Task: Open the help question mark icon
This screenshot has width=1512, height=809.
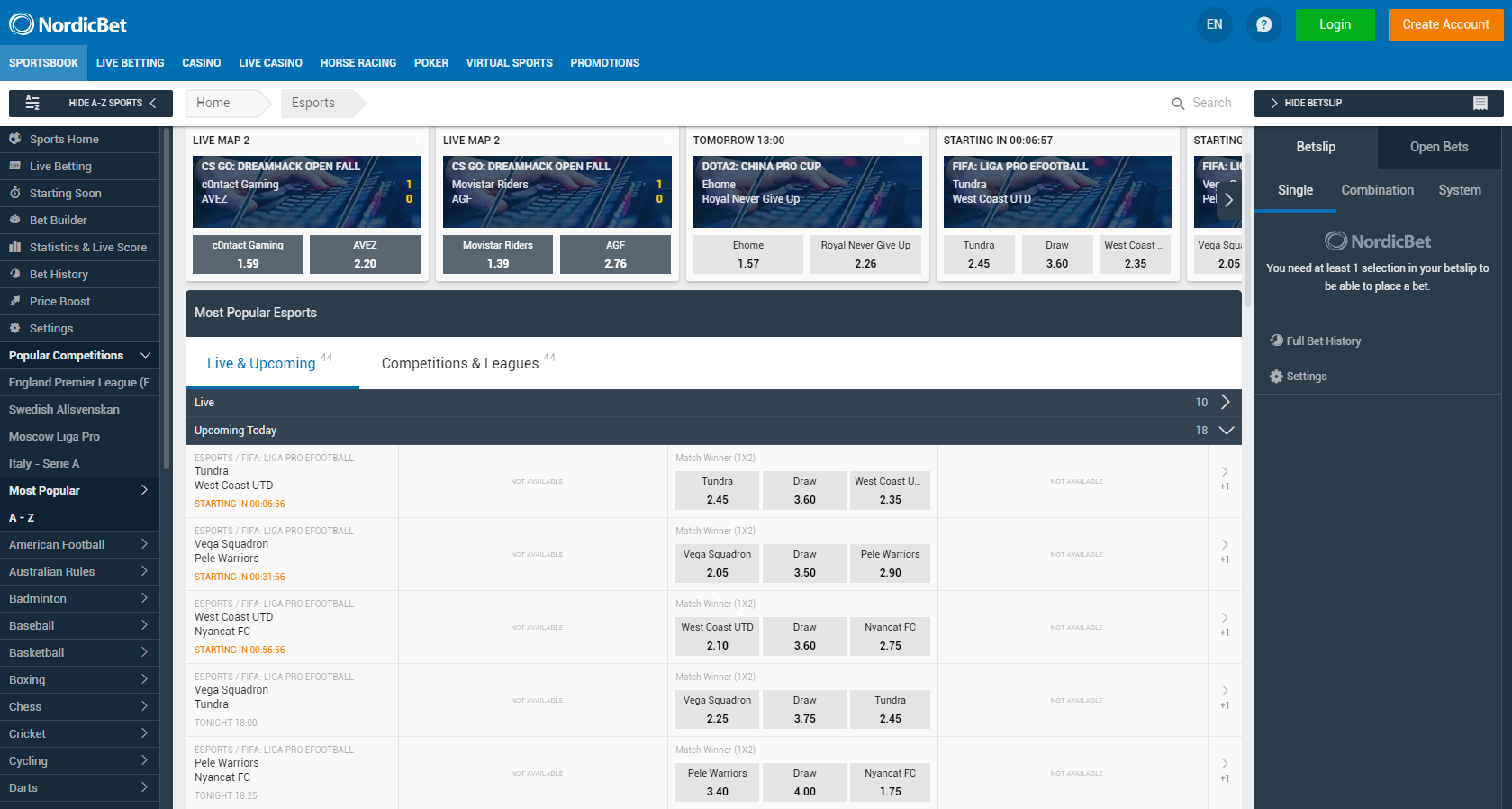Action: (x=1263, y=24)
